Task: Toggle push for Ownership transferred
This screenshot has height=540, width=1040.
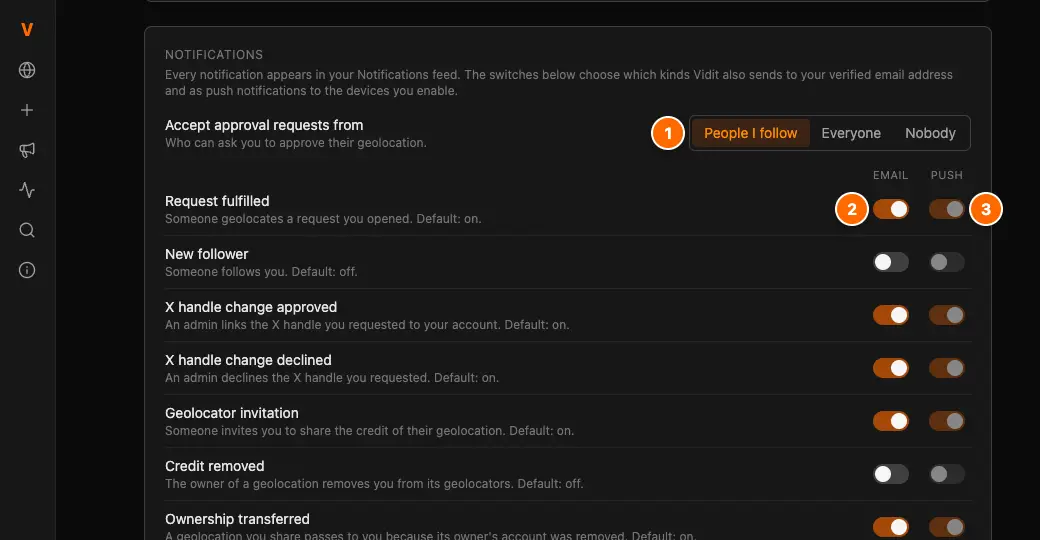Action: (x=946, y=527)
